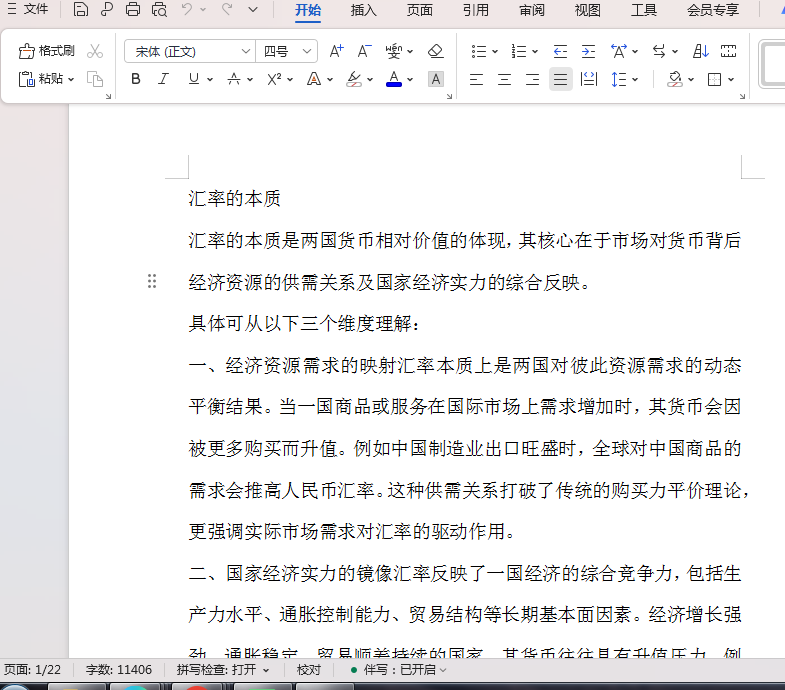
Task: Toggle Strikethrough formatting
Action: point(234,79)
